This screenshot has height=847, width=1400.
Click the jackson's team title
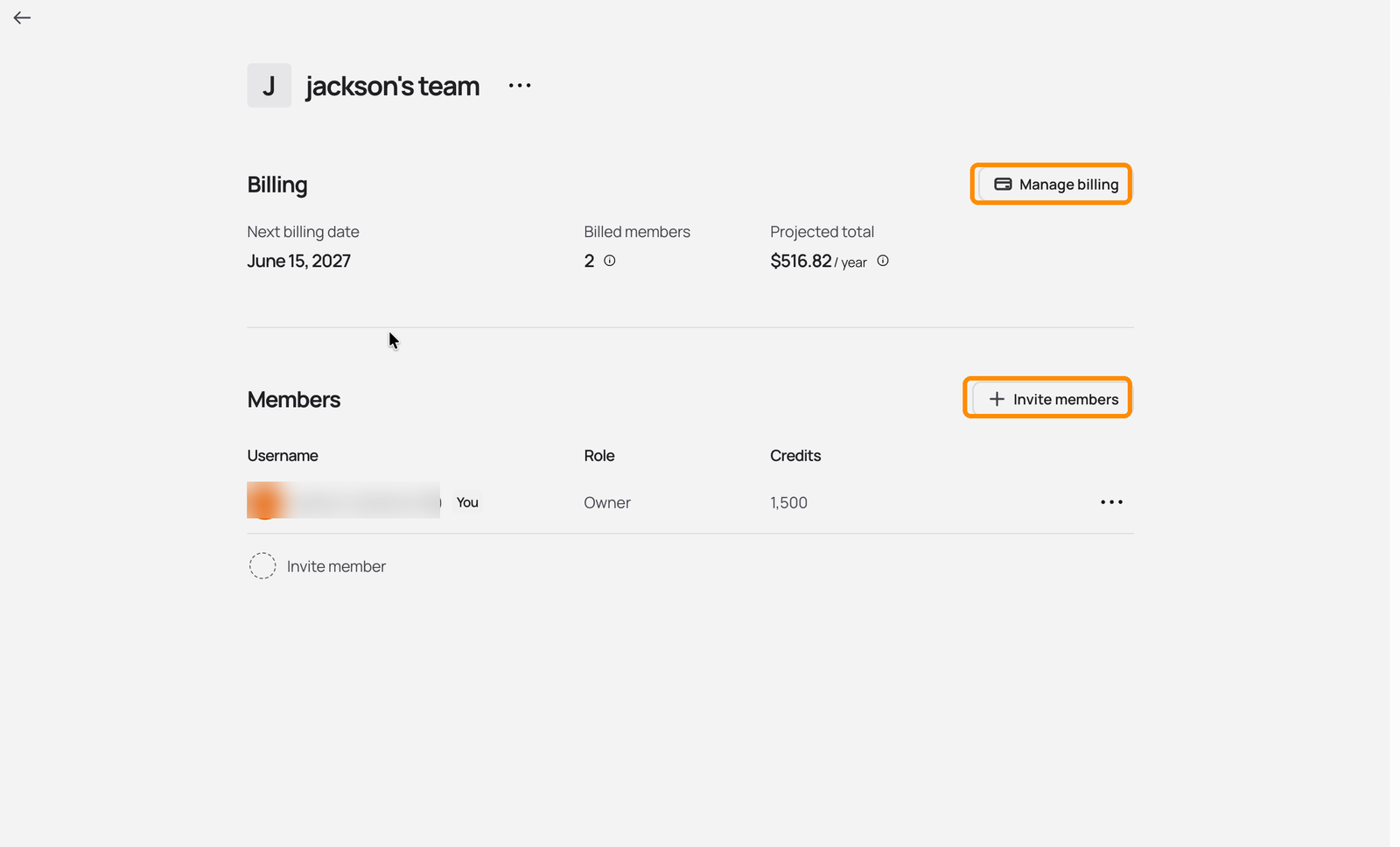point(393,86)
